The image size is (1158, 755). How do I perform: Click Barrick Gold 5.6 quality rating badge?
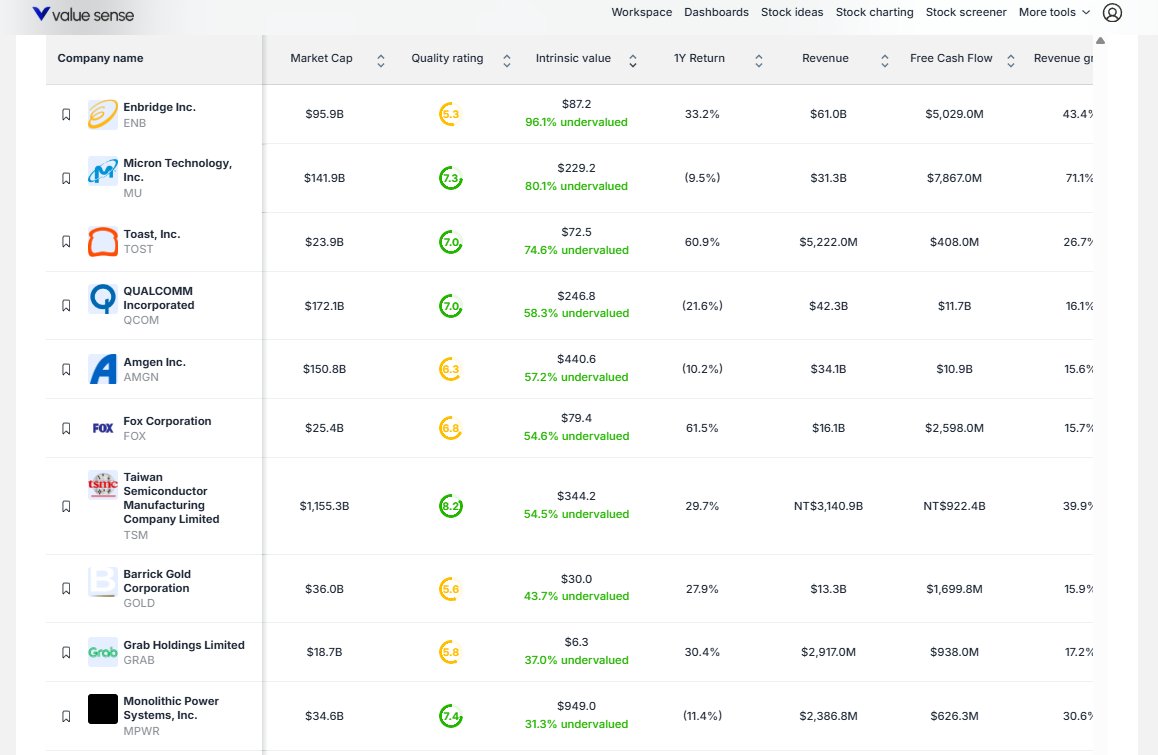point(450,589)
